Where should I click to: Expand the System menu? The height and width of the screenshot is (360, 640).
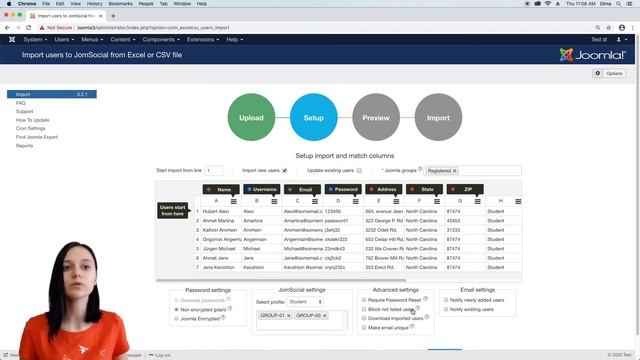(35, 40)
